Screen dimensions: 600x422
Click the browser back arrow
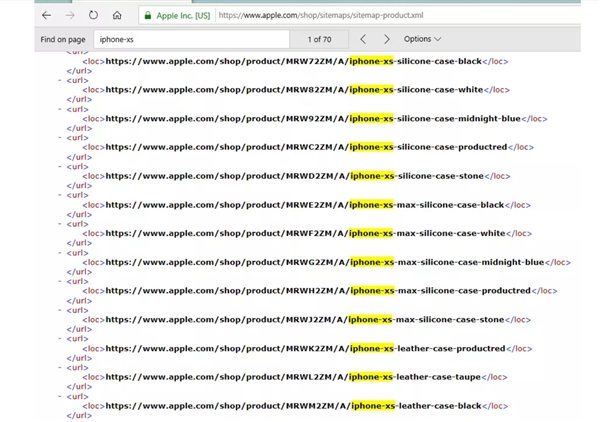tap(46, 16)
